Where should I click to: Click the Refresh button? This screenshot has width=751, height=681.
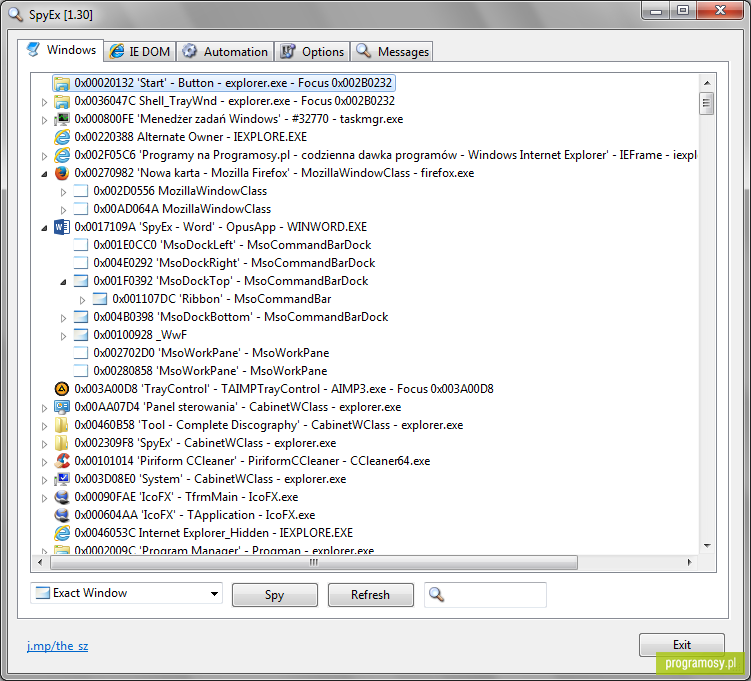pos(370,595)
